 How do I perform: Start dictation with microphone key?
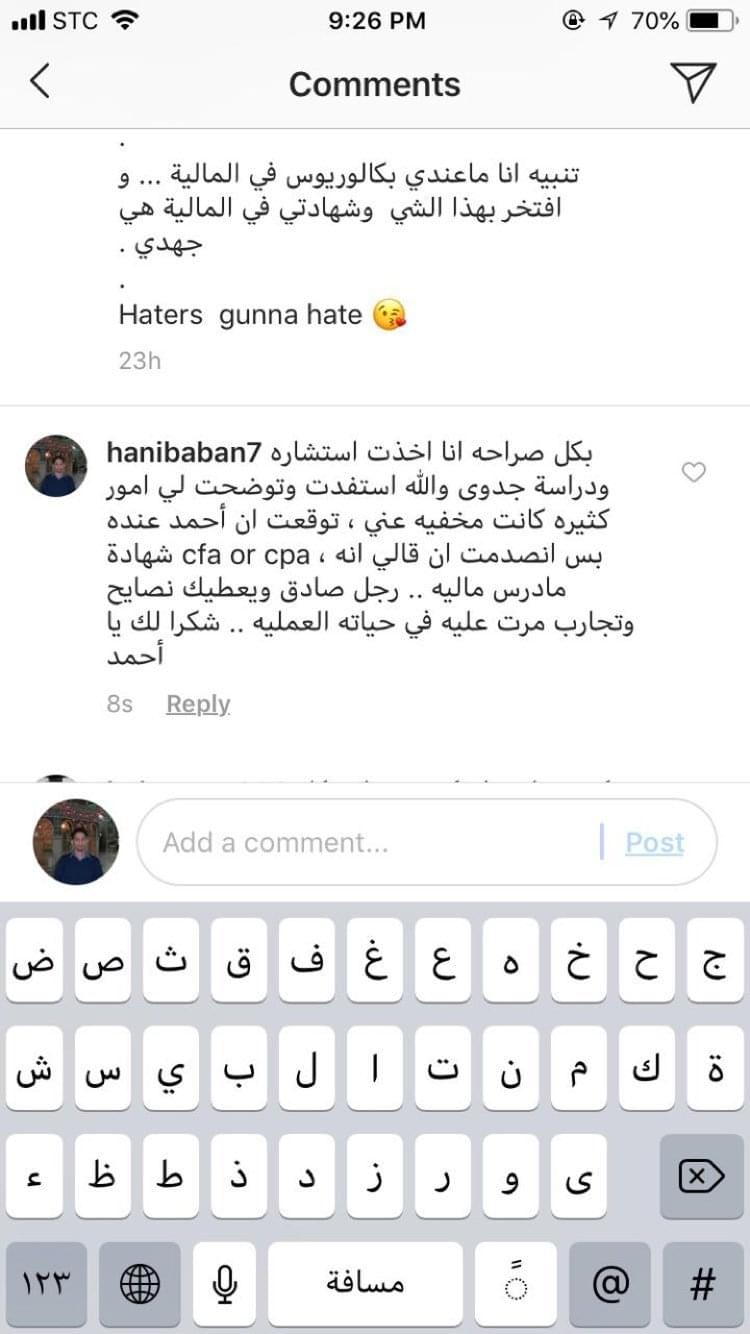225,1285
